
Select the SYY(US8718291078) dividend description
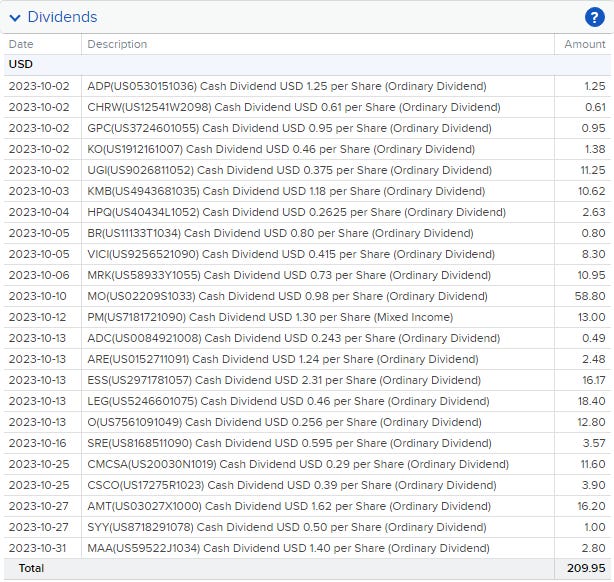tap(287, 527)
